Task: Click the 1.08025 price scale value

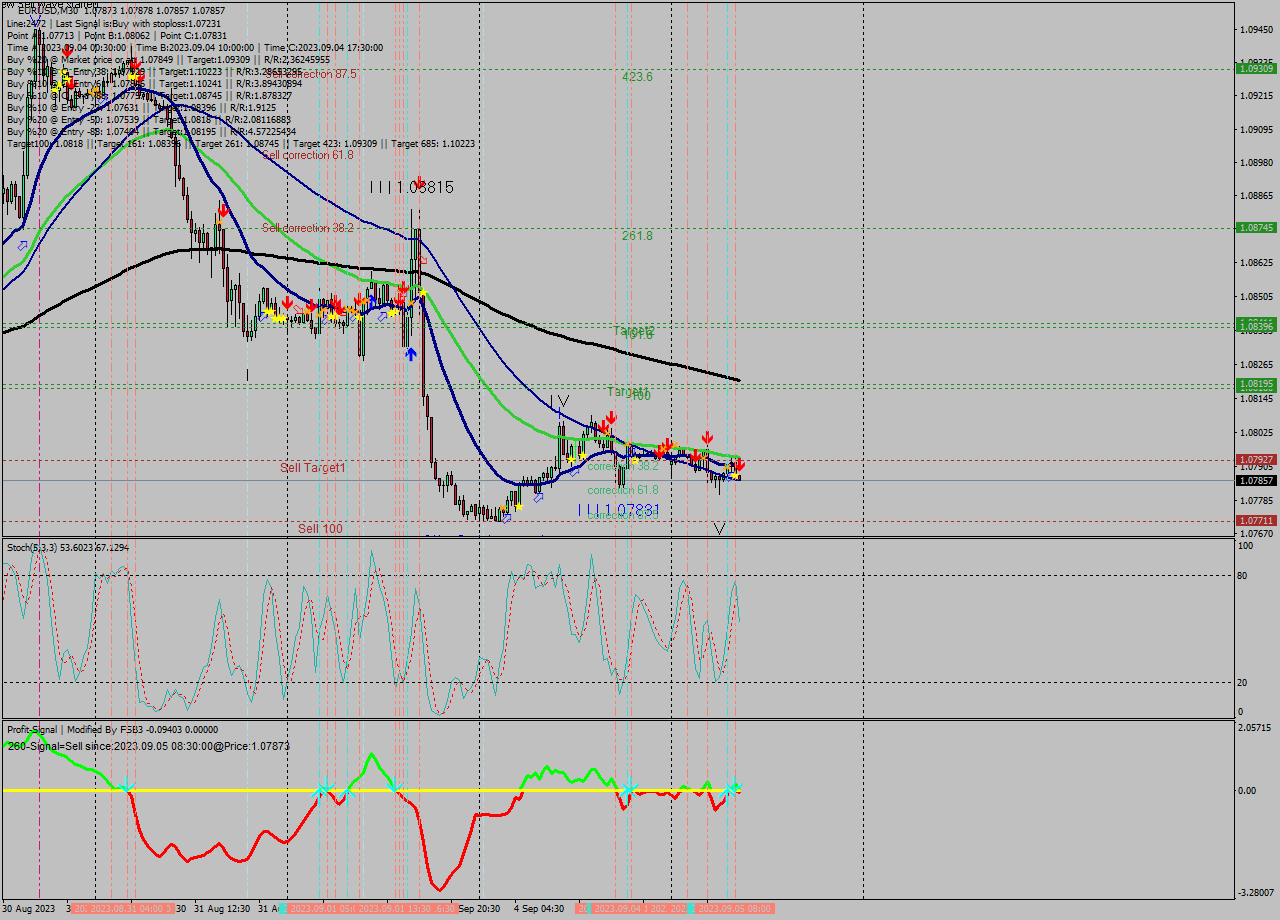Action: 1256,432
